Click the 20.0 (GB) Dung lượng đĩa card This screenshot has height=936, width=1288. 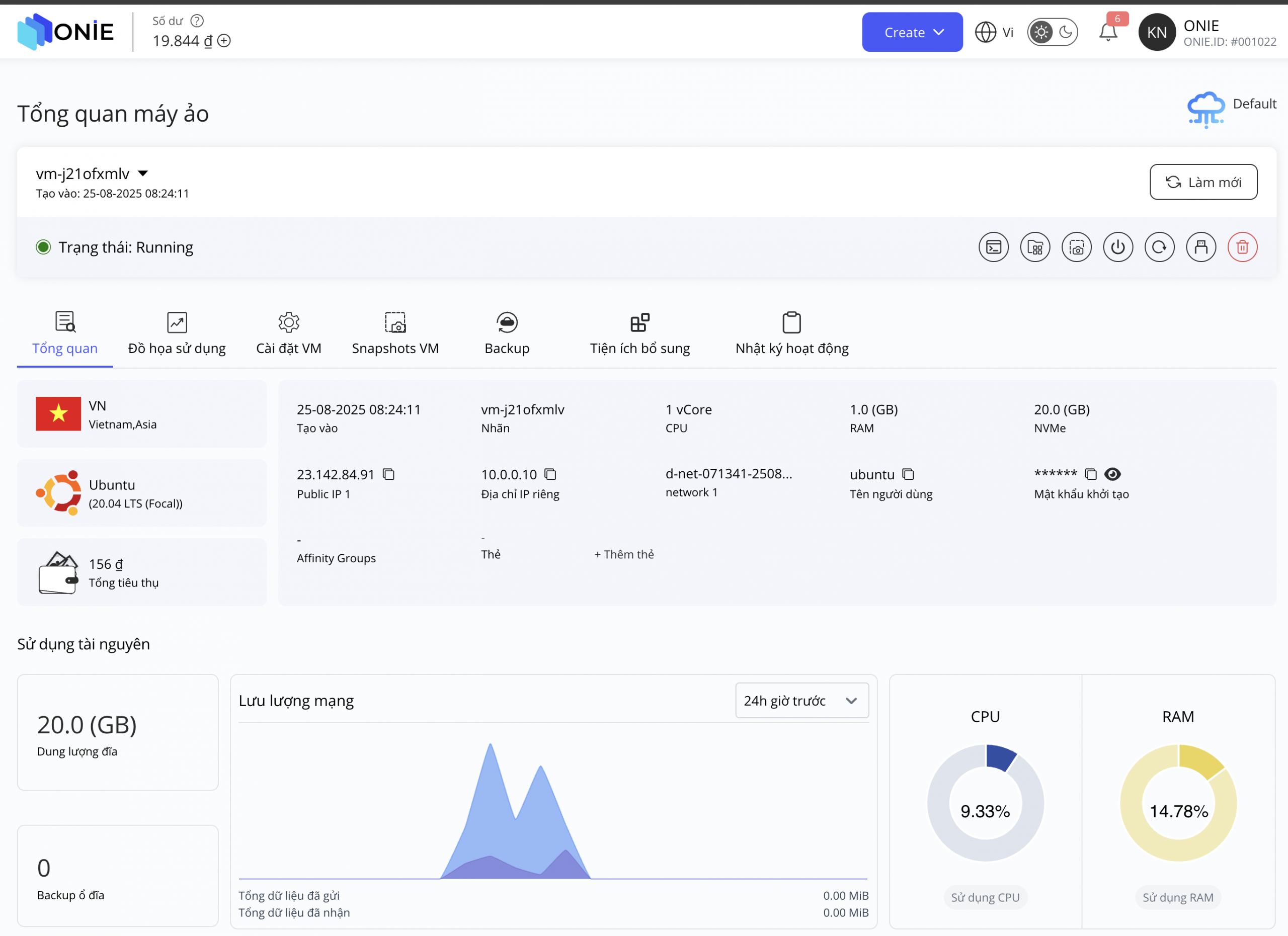coord(118,732)
